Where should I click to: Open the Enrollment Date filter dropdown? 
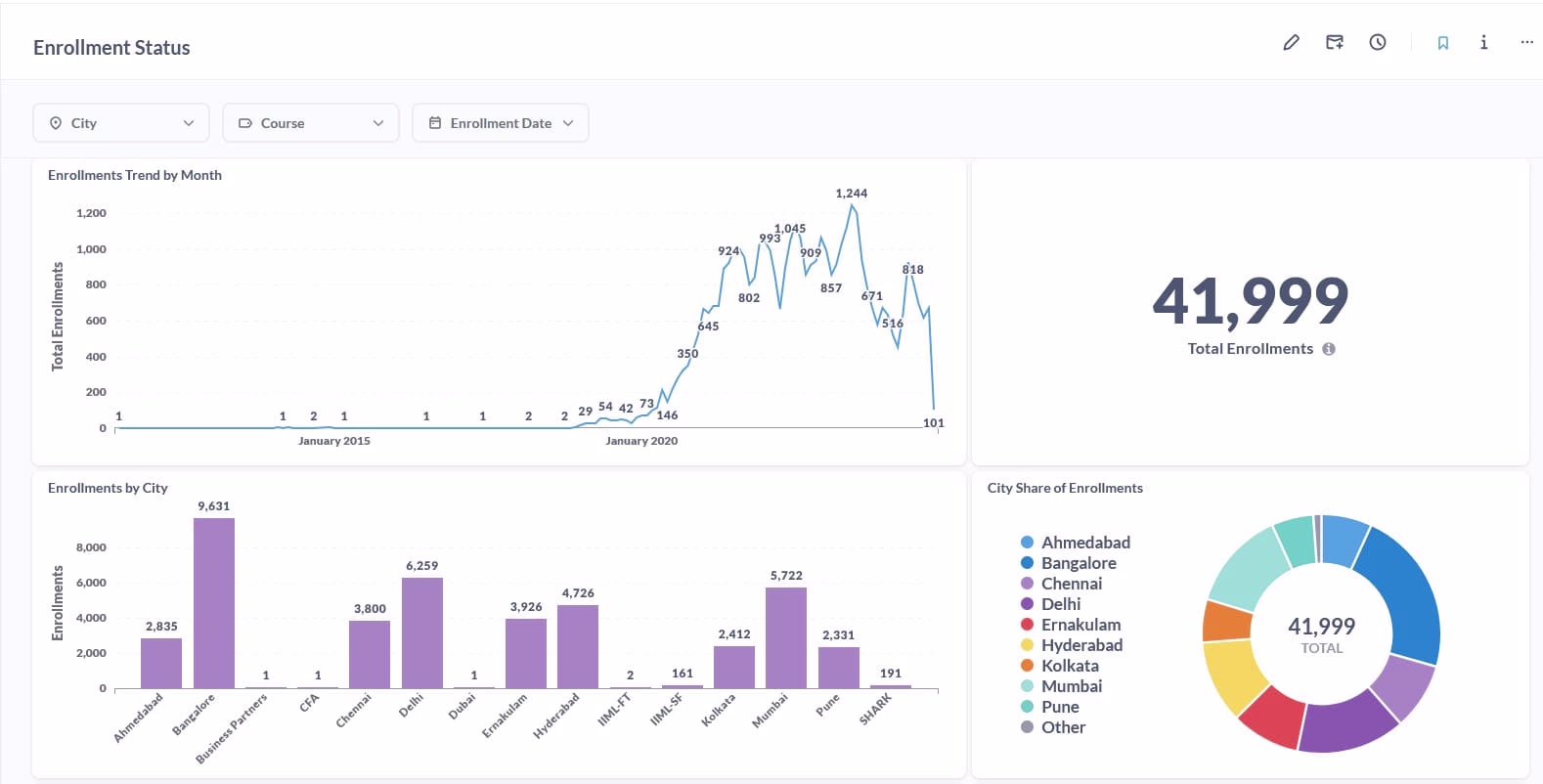coord(567,123)
